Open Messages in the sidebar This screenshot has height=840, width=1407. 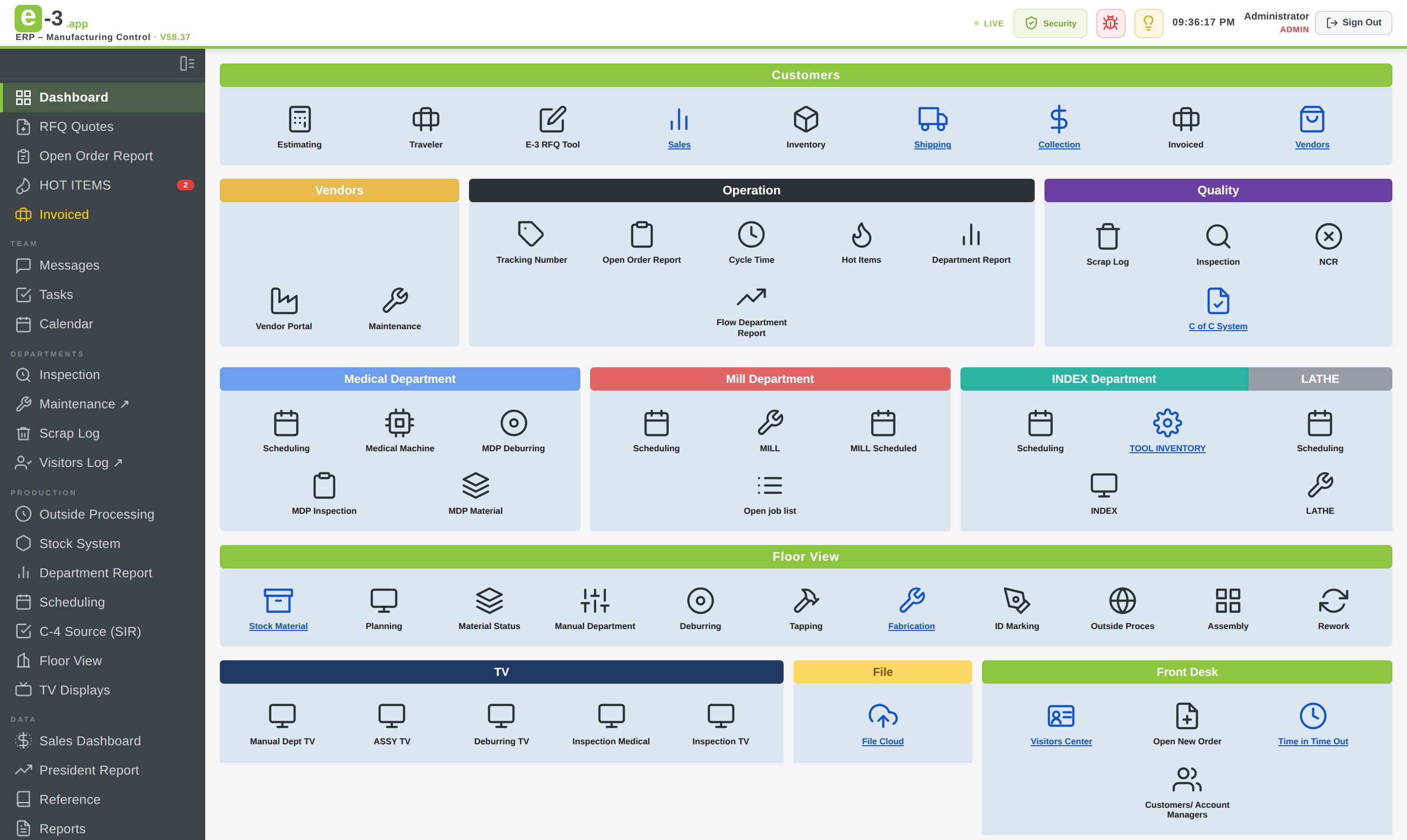click(x=103, y=266)
